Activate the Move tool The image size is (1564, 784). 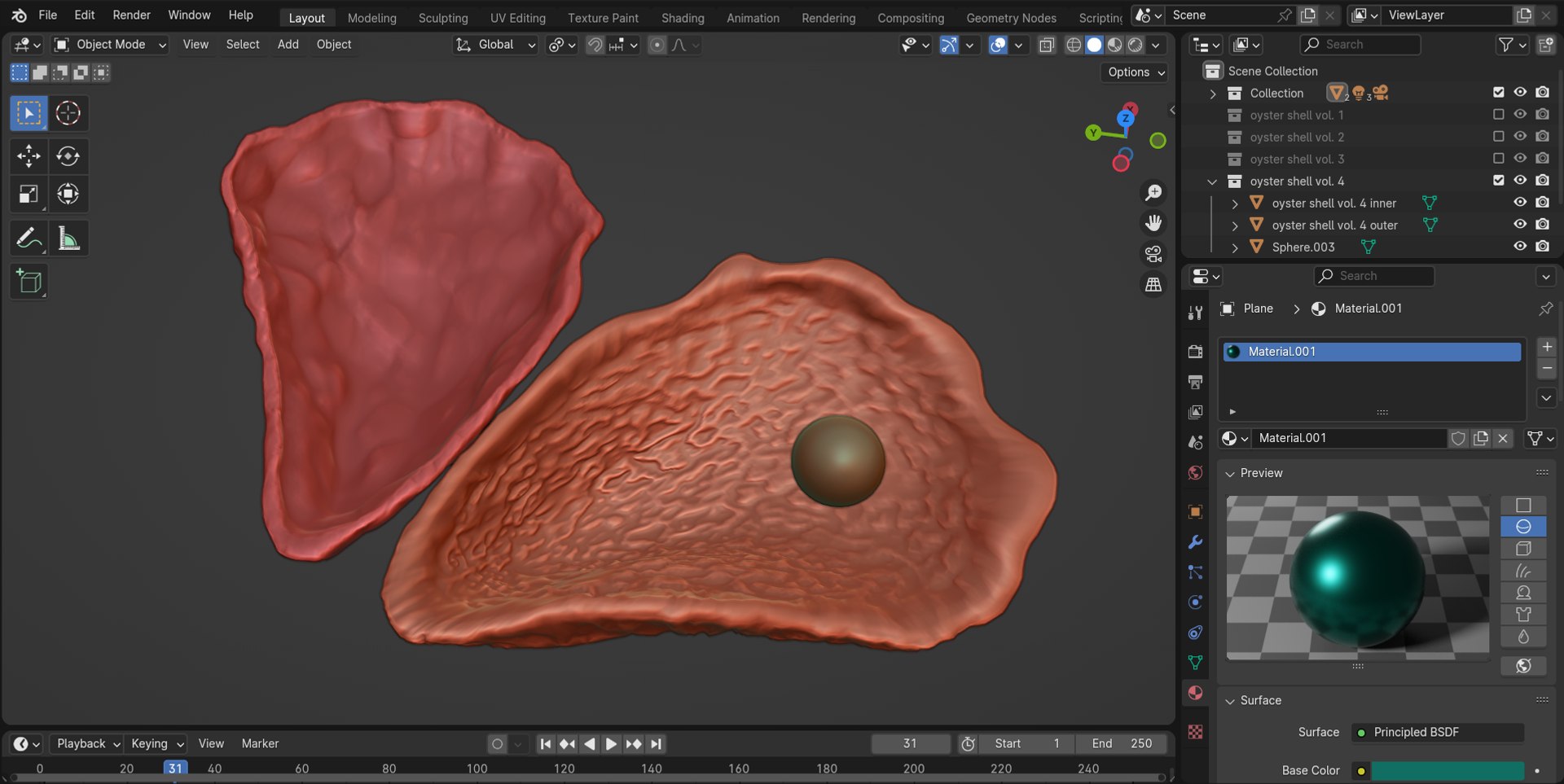(29, 155)
